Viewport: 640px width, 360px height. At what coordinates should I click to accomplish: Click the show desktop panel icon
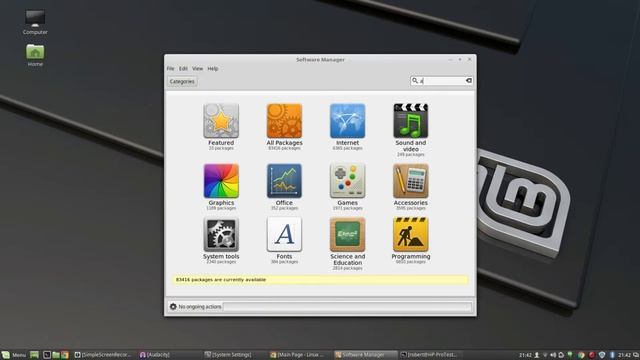pyautogui.click(x=34, y=355)
